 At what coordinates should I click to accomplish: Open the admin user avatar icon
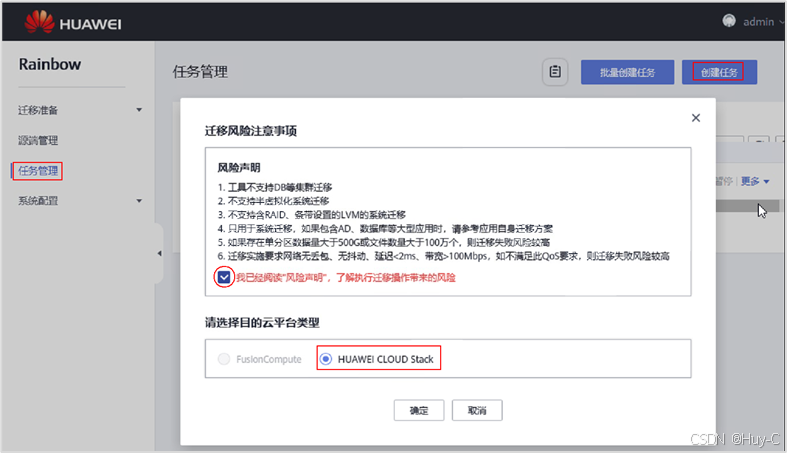[x=729, y=21]
